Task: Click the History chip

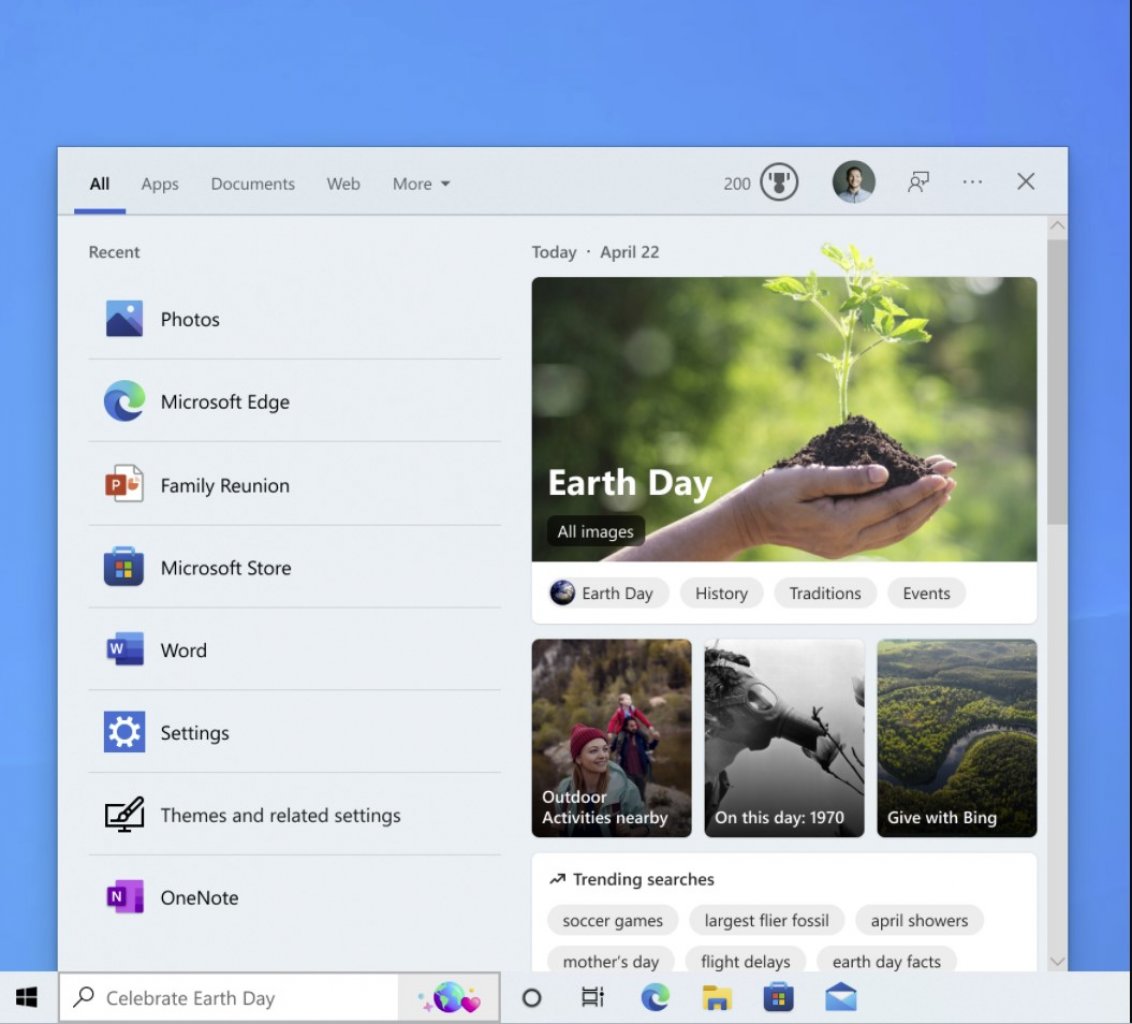Action: point(721,593)
